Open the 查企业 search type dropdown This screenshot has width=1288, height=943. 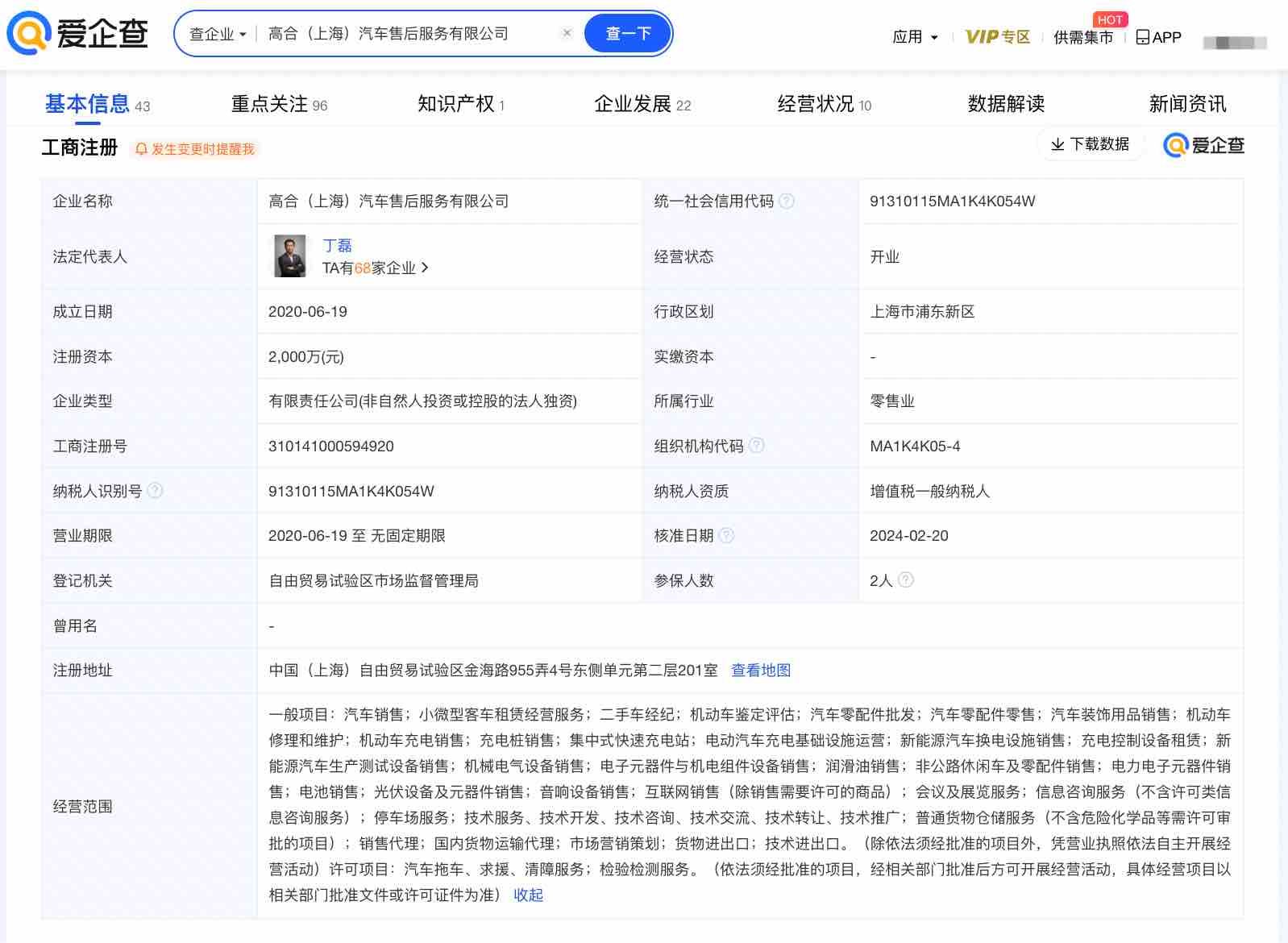[218, 34]
